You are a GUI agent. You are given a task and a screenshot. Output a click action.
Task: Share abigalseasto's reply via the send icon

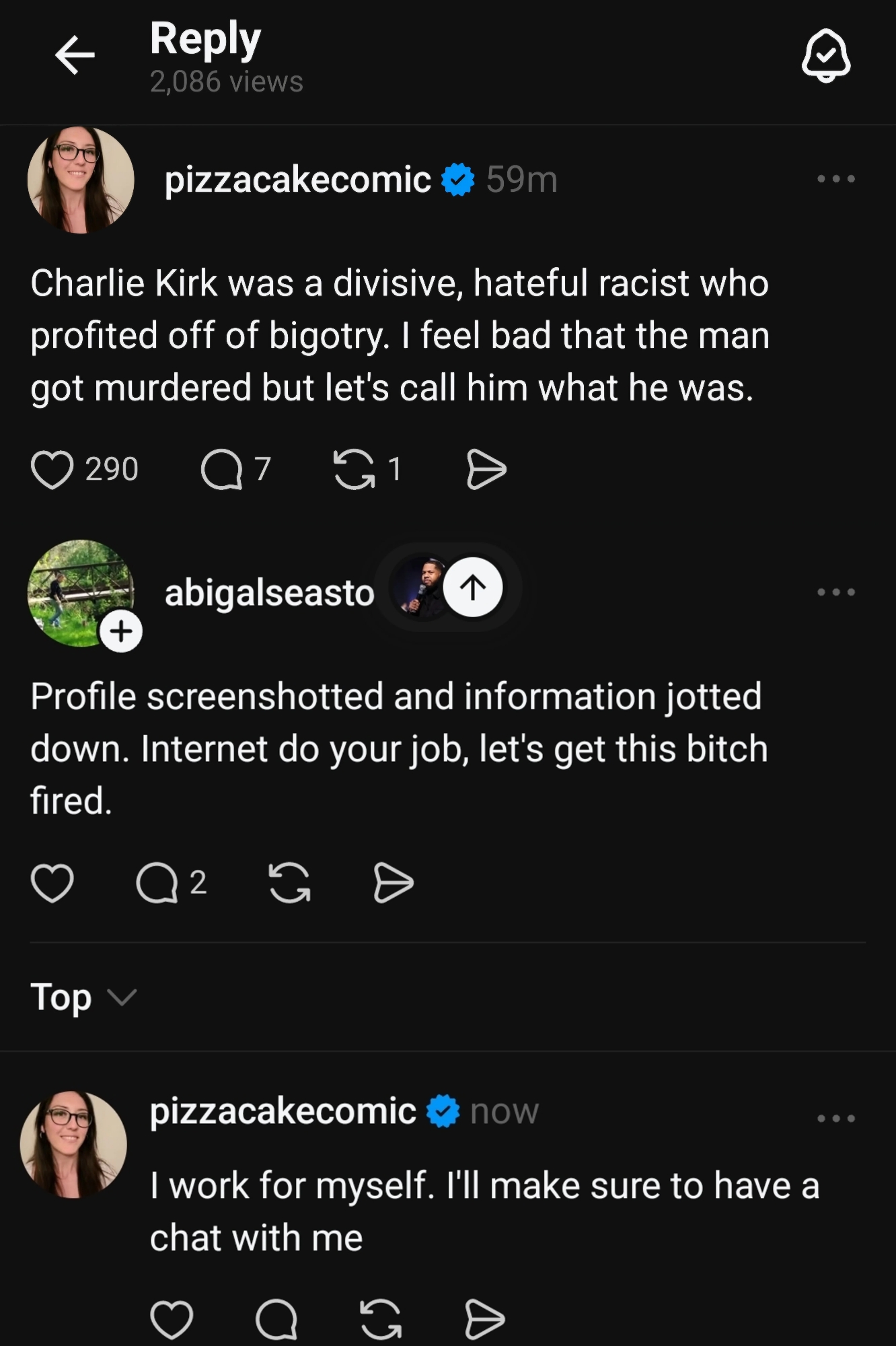(x=394, y=882)
